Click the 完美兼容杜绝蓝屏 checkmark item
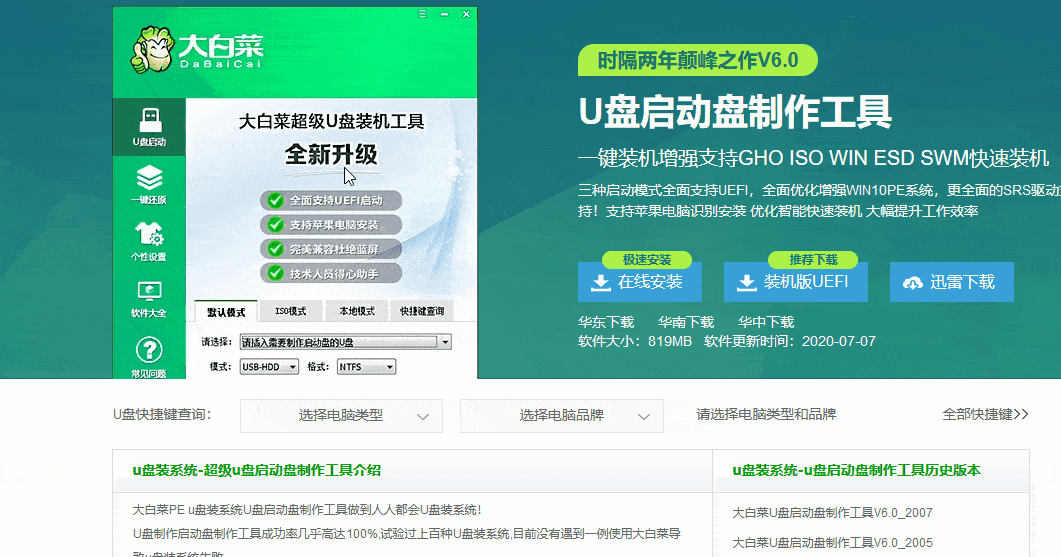The width and height of the screenshot is (1061, 557). (x=331, y=249)
